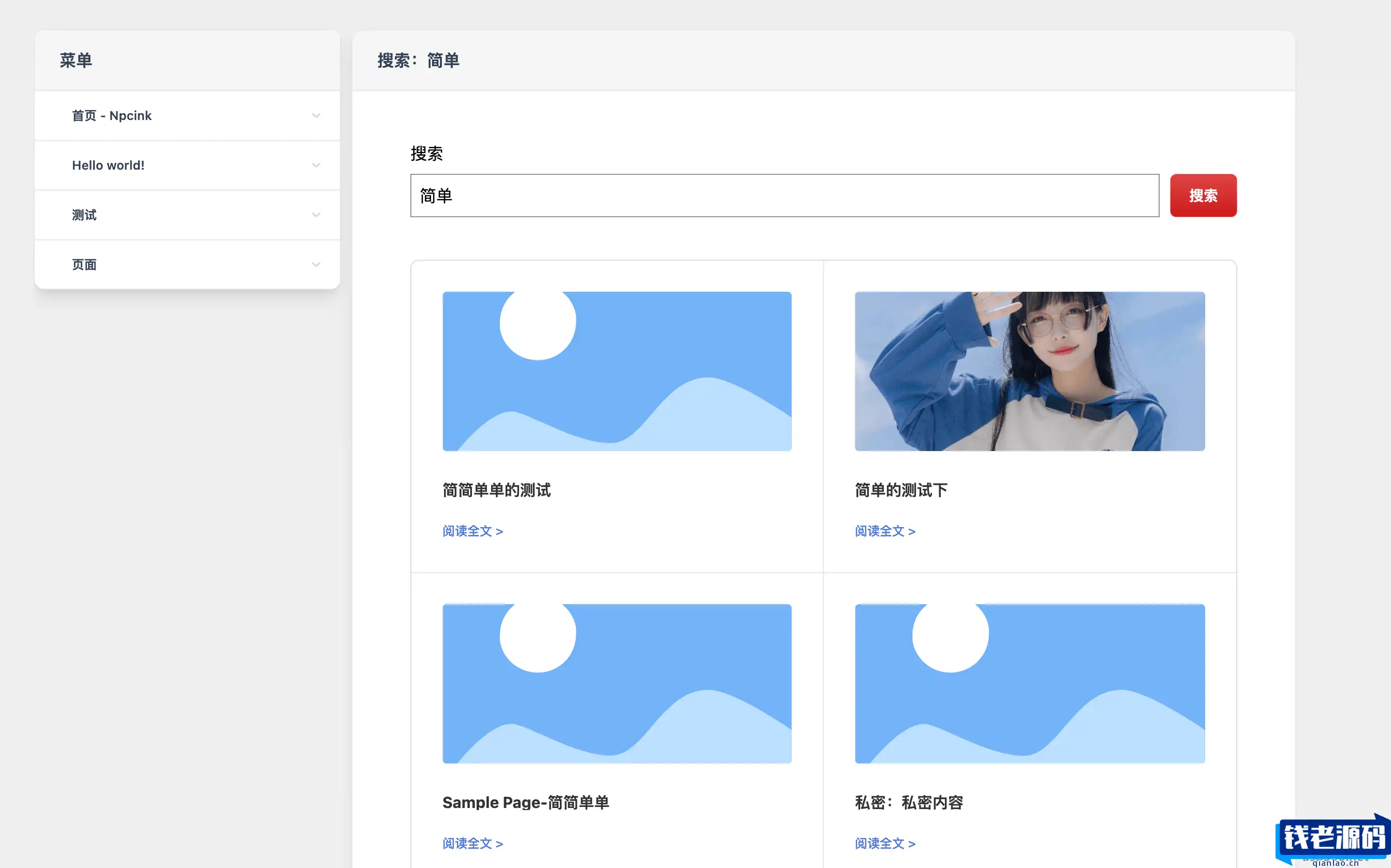The image size is (1391, 868).
Task: Click the red 搜索 button
Action: 1203,196
